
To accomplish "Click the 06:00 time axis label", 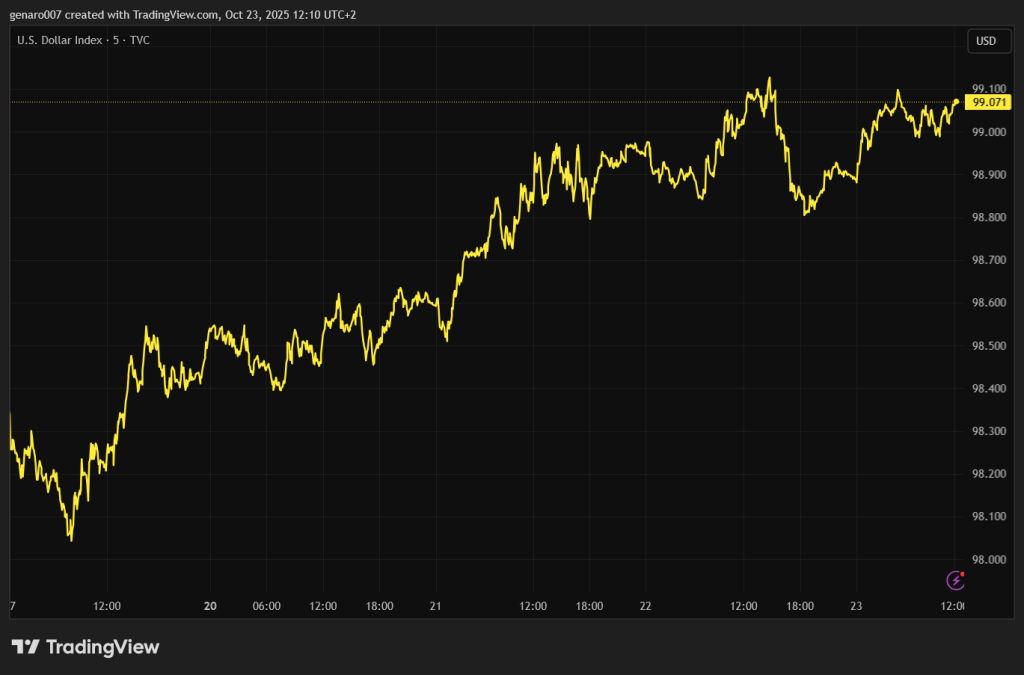I will [x=267, y=606].
